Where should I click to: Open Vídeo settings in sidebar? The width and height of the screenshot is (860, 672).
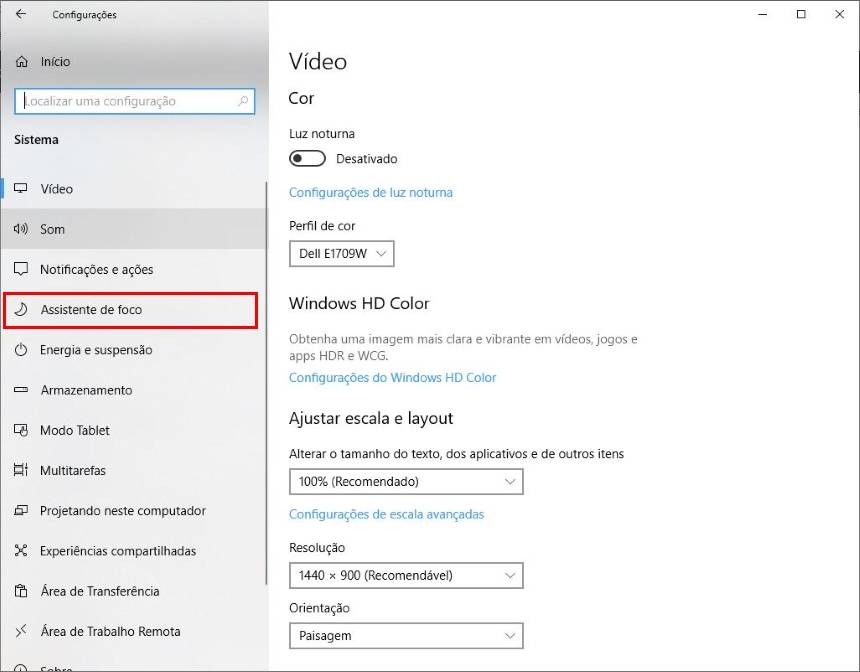(133, 189)
